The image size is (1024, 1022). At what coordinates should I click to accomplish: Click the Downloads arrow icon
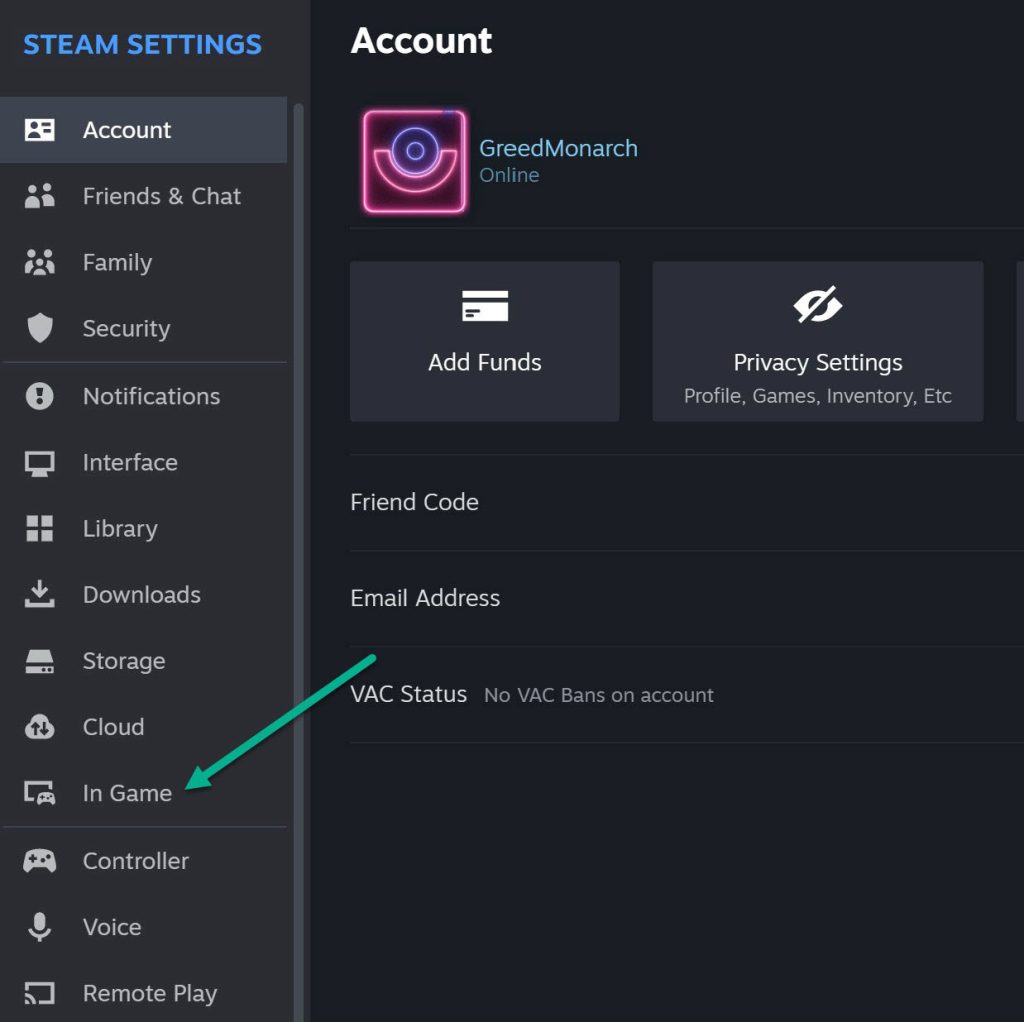[40, 594]
